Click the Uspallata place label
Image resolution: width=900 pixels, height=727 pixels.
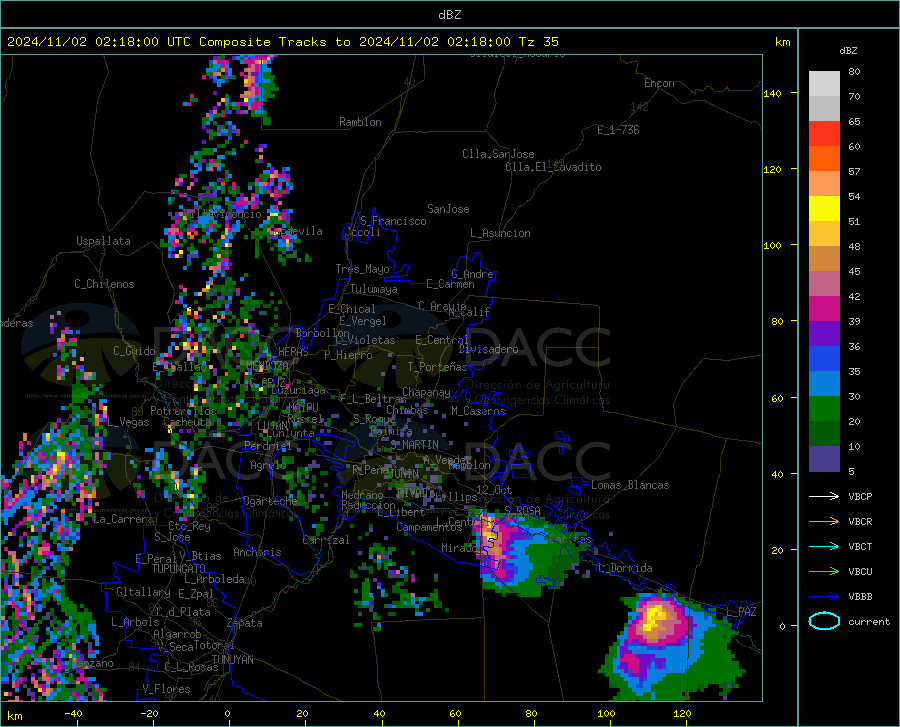[103, 241]
